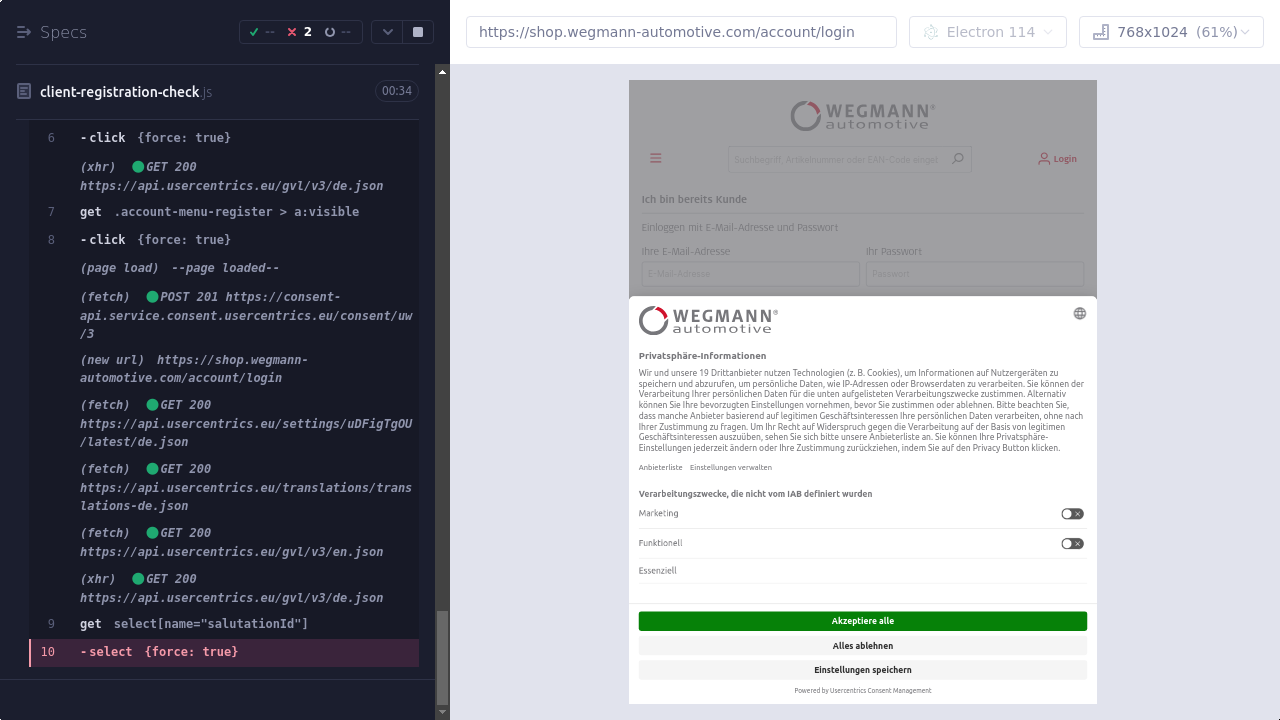
Task: Click the magnifier search icon
Action: click(958, 158)
